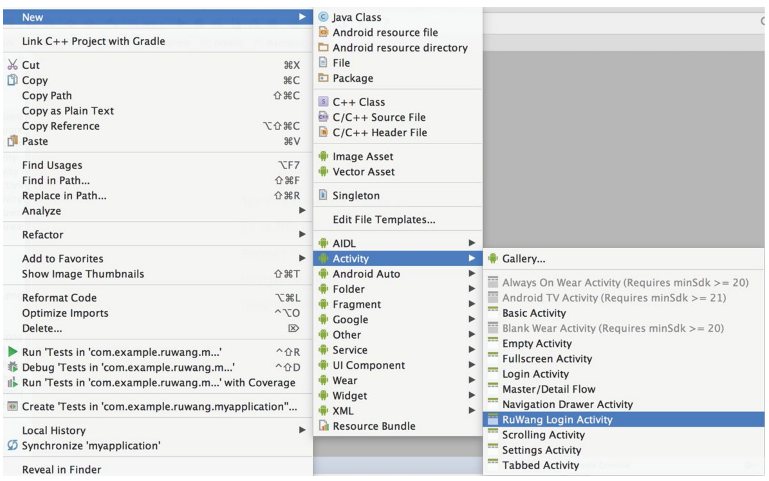769x481 pixels.
Task: Choose Synchronize 'myapplication'
Action: pyautogui.click(x=91, y=445)
